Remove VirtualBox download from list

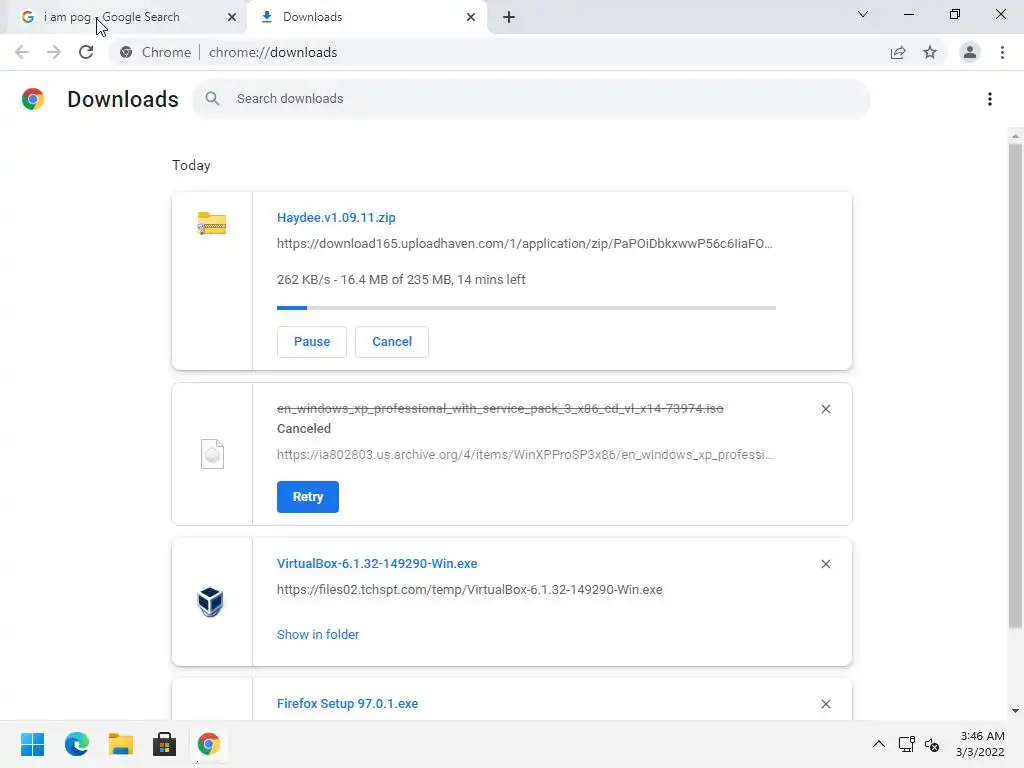826,564
